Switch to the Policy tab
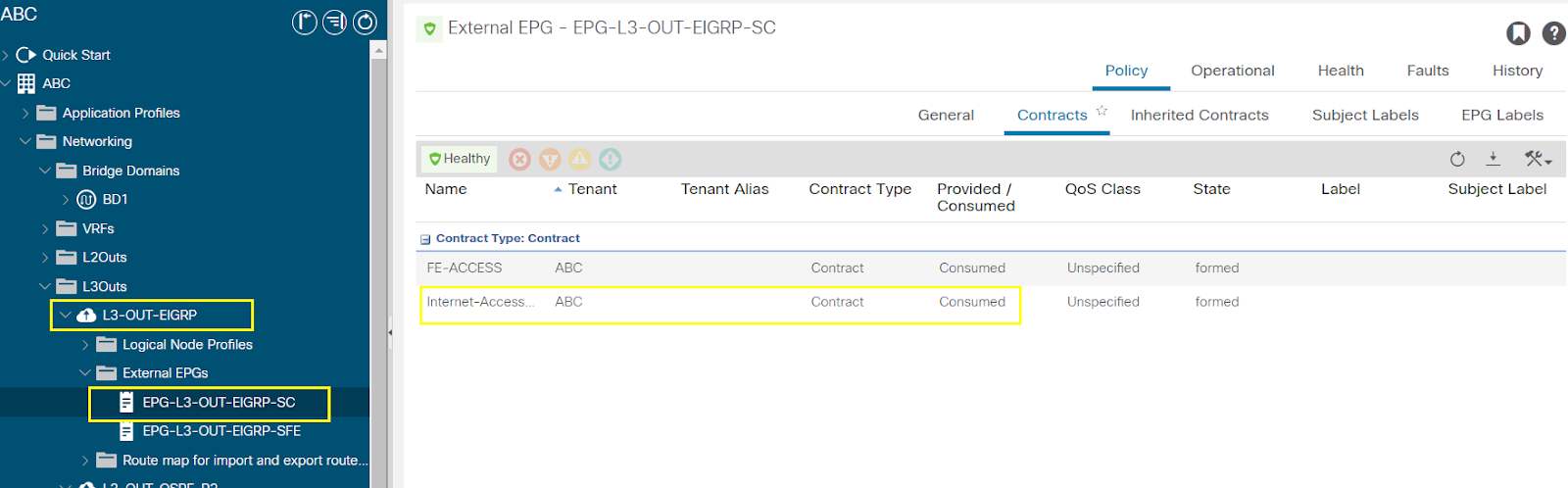The height and width of the screenshot is (488, 1568). point(1126,71)
